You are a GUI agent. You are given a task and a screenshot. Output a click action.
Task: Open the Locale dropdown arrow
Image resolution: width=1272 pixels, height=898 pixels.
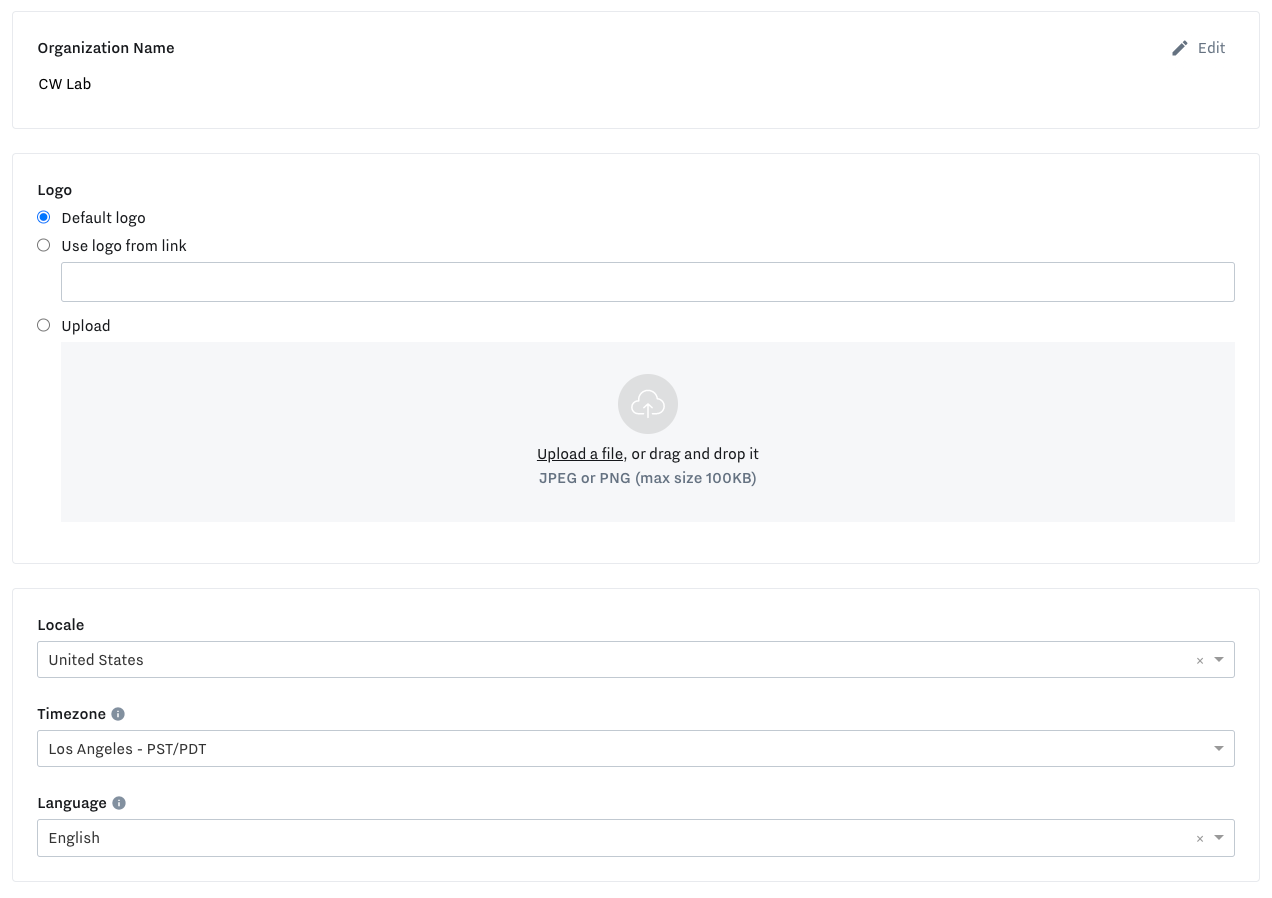pyautogui.click(x=1219, y=660)
